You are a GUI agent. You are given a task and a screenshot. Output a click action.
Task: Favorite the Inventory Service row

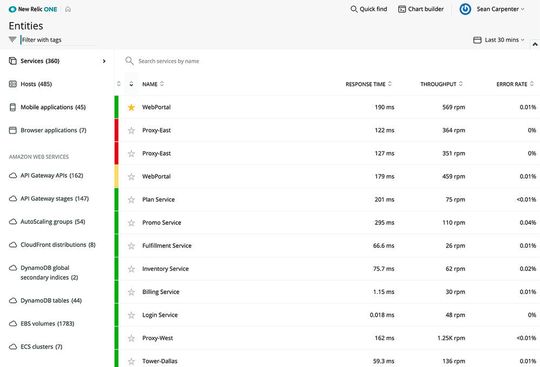coord(131,269)
